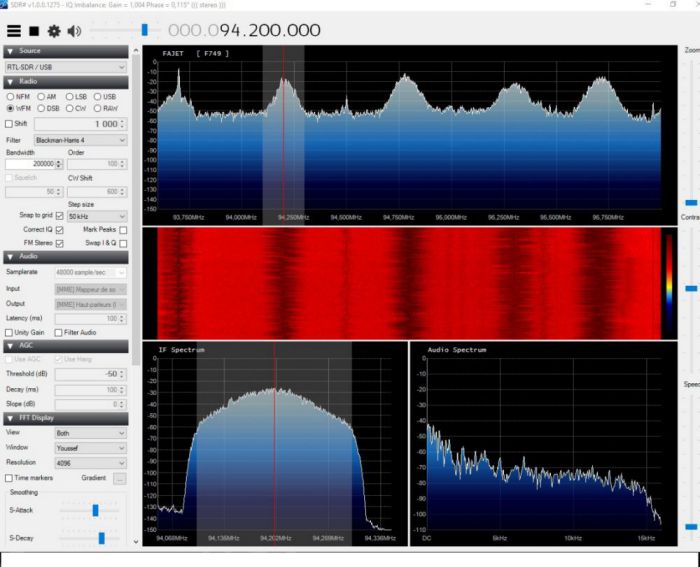The width and height of the screenshot is (700, 567).
Task: Open the audio Input device dropdown
Action: (91, 289)
